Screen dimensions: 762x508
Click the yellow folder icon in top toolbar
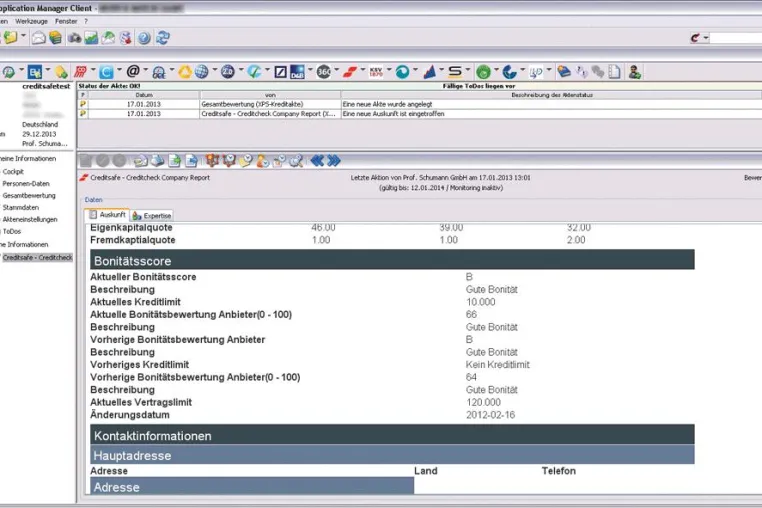pos(10,37)
